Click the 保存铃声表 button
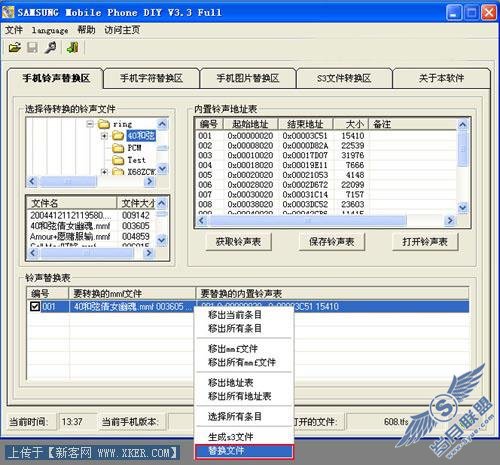Screen dimensions: 500x465 [332, 242]
